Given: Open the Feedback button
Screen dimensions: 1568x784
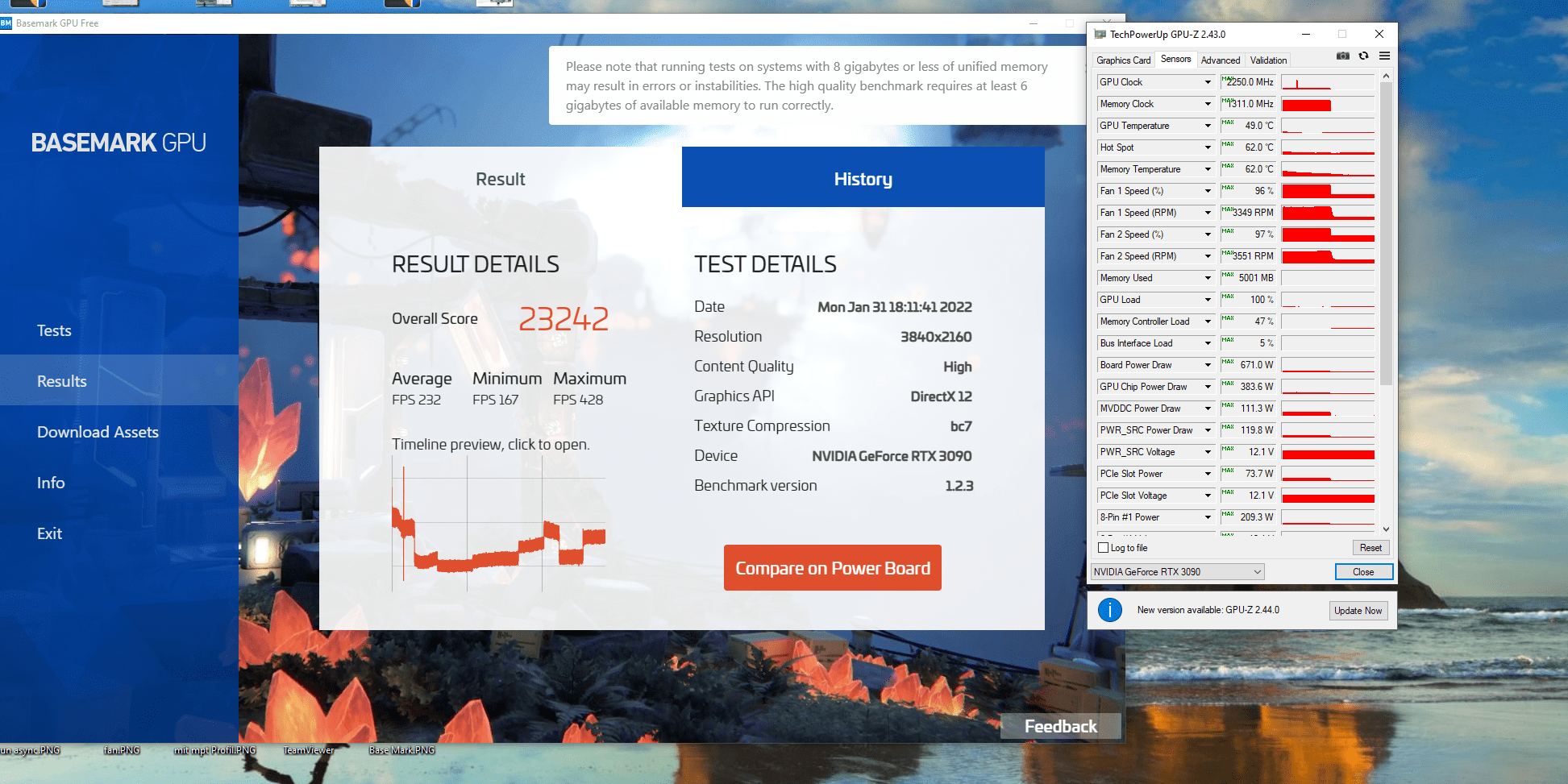Looking at the screenshot, I should click(x=1061, y=726).
